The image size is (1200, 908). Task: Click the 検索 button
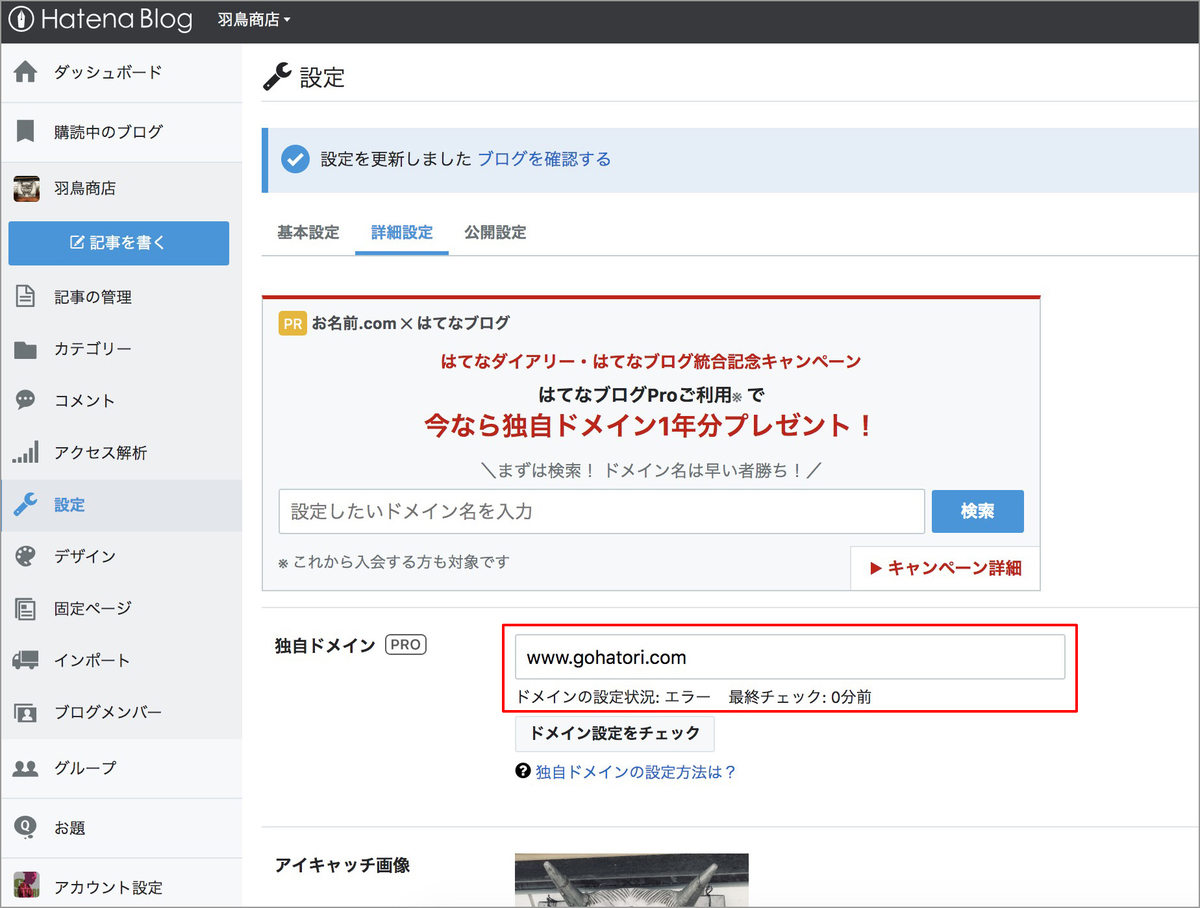pyautogui.click(x=977, y=511)
